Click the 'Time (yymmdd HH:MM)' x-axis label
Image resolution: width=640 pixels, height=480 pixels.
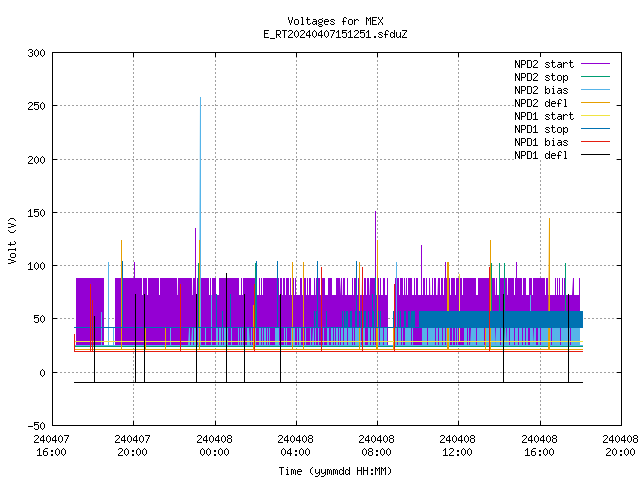335,471
